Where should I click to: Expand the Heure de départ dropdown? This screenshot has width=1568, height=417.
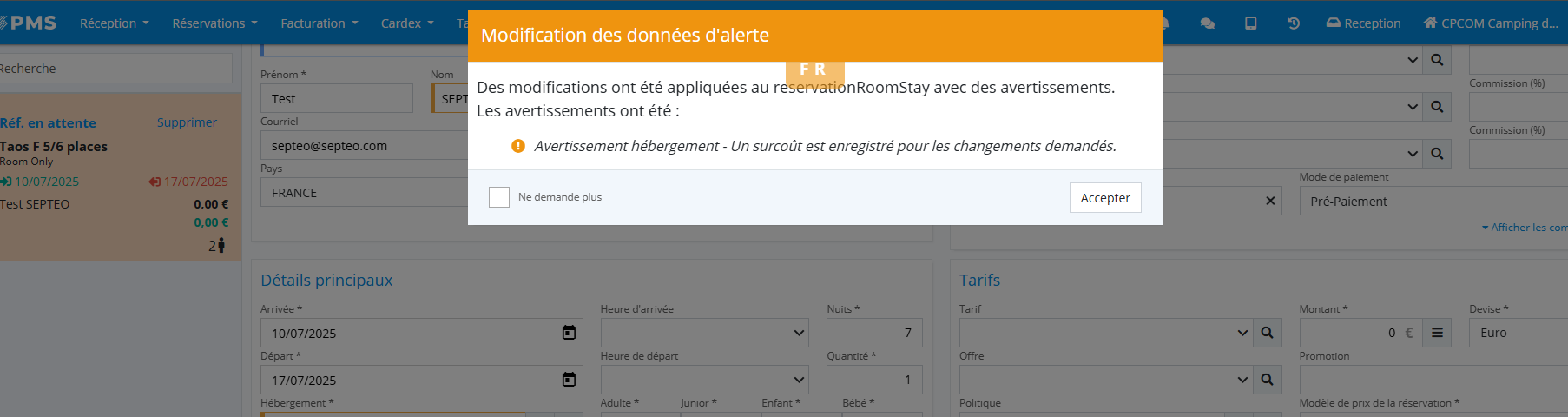pyautogui.click(x=704, y=380)
